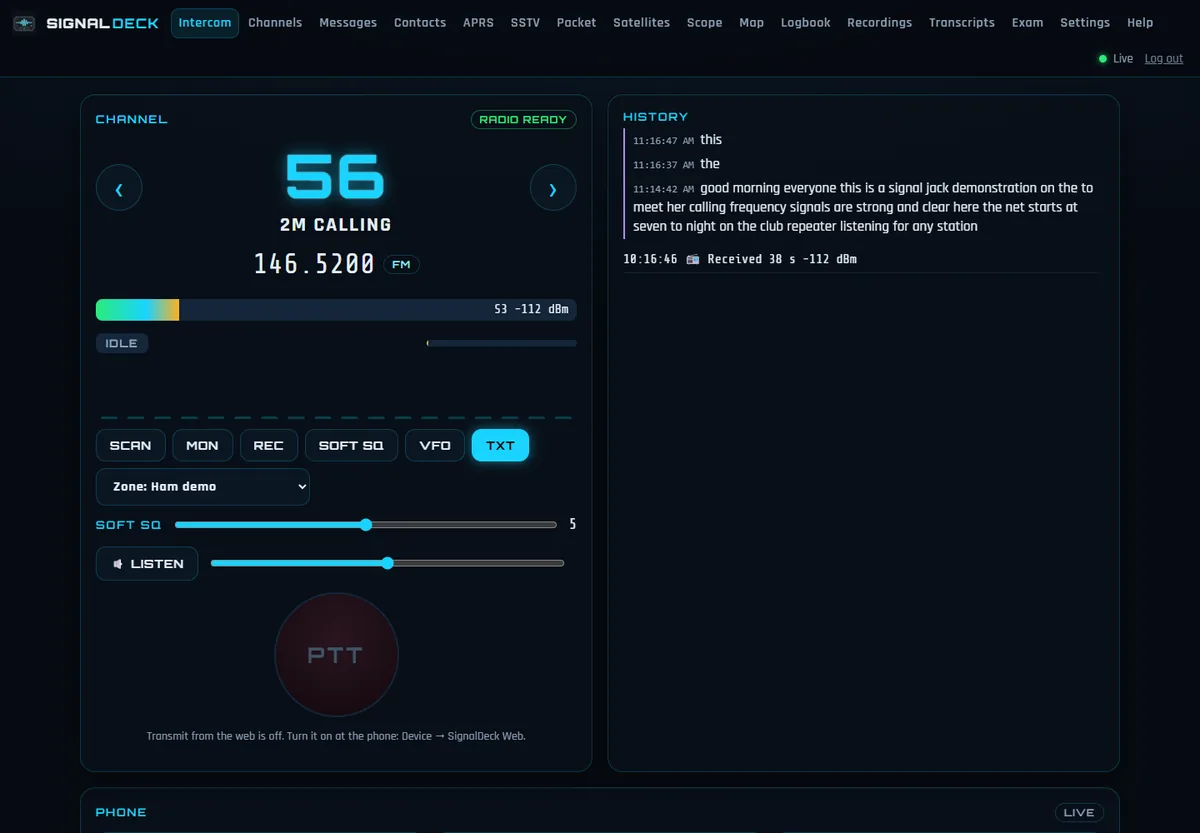Switch to the Packet tab

coord(576,23)
